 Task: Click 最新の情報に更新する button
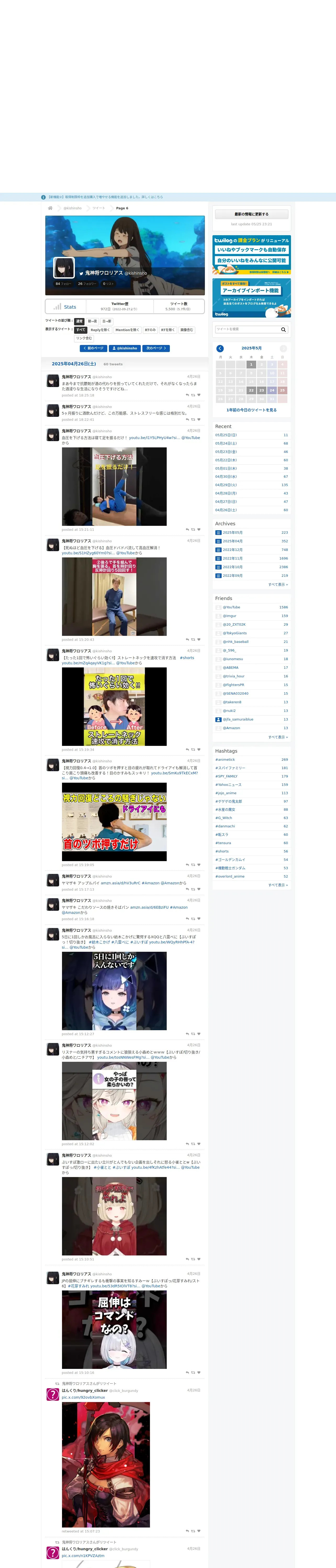coord(251,214)
